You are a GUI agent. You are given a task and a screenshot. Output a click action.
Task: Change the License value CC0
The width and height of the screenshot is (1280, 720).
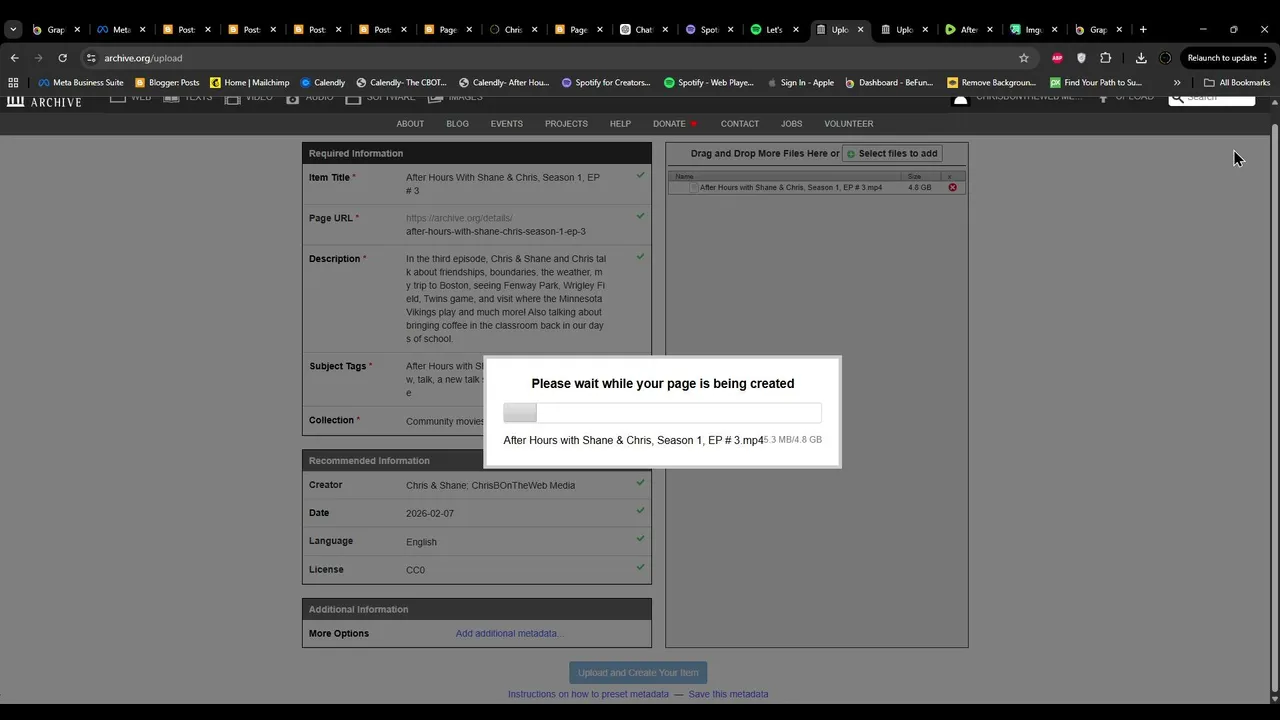click(415, 570)
